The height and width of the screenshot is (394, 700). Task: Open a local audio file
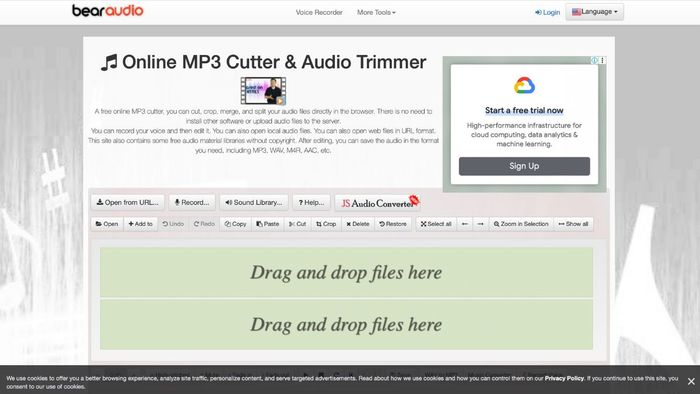tap(107, 224)
